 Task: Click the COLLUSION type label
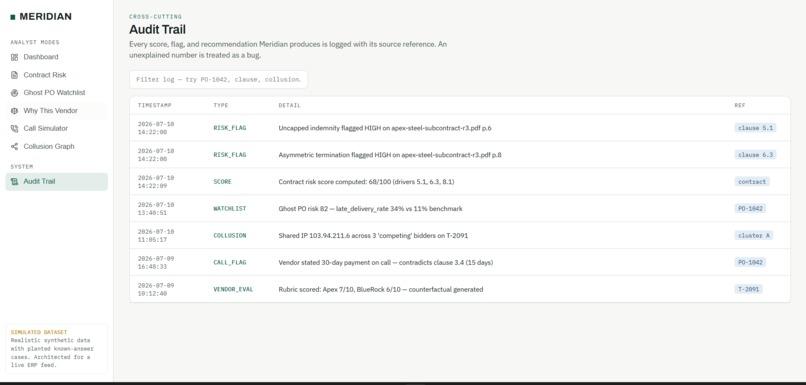point(230,235)
